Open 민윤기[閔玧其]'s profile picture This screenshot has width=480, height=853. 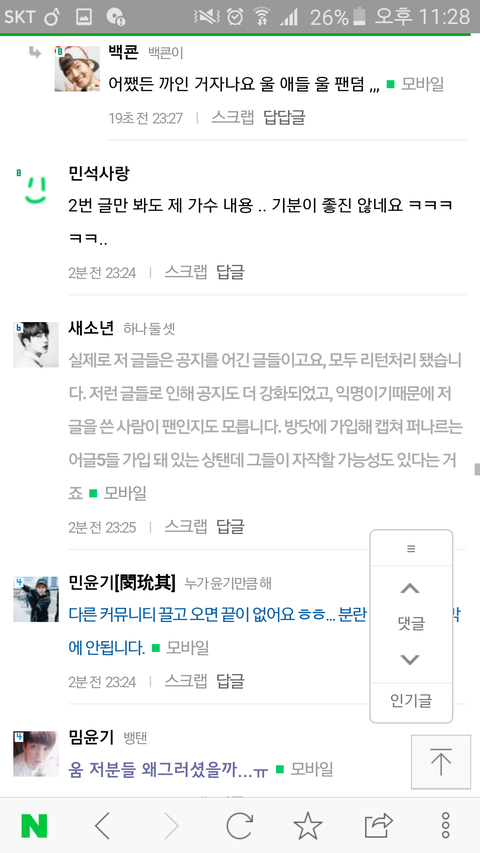pos(36,599)
